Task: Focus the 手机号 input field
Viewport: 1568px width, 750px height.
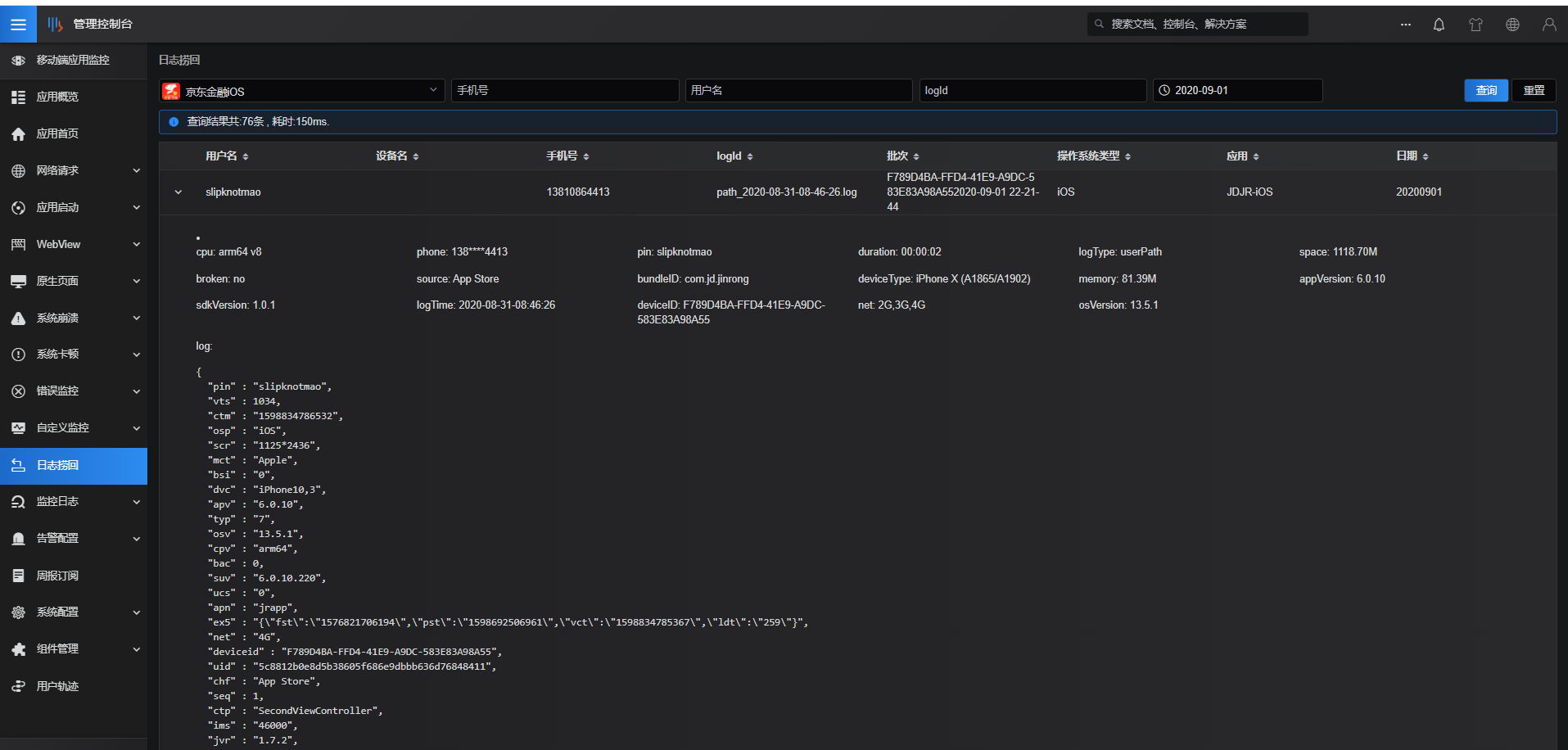Action: (565, 91)
